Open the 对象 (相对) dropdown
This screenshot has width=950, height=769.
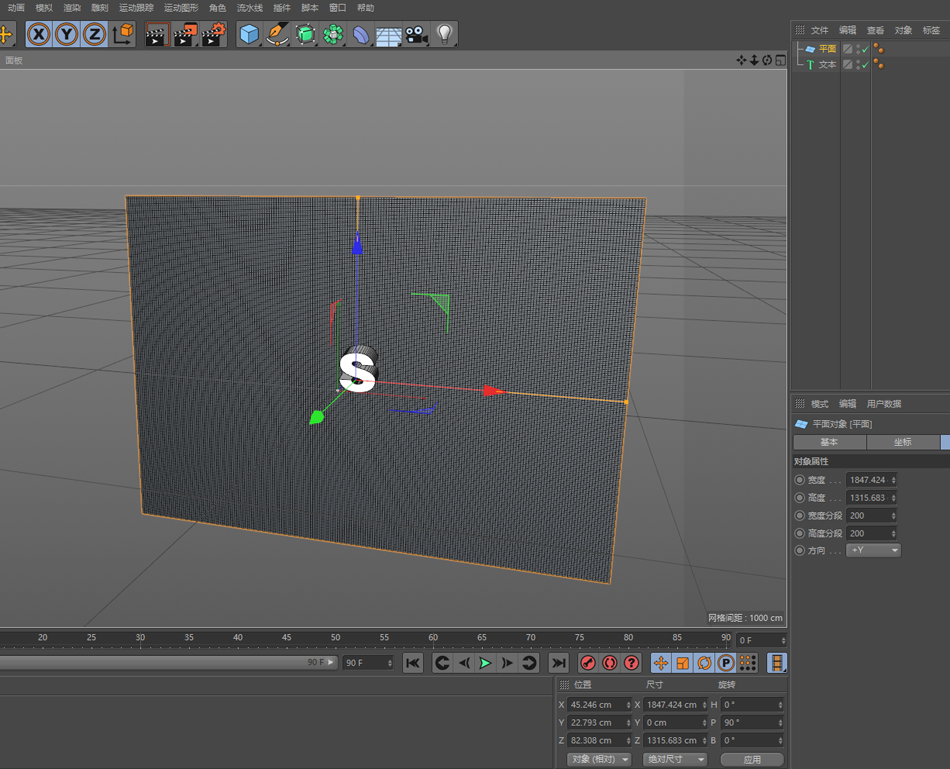point(599,759)
